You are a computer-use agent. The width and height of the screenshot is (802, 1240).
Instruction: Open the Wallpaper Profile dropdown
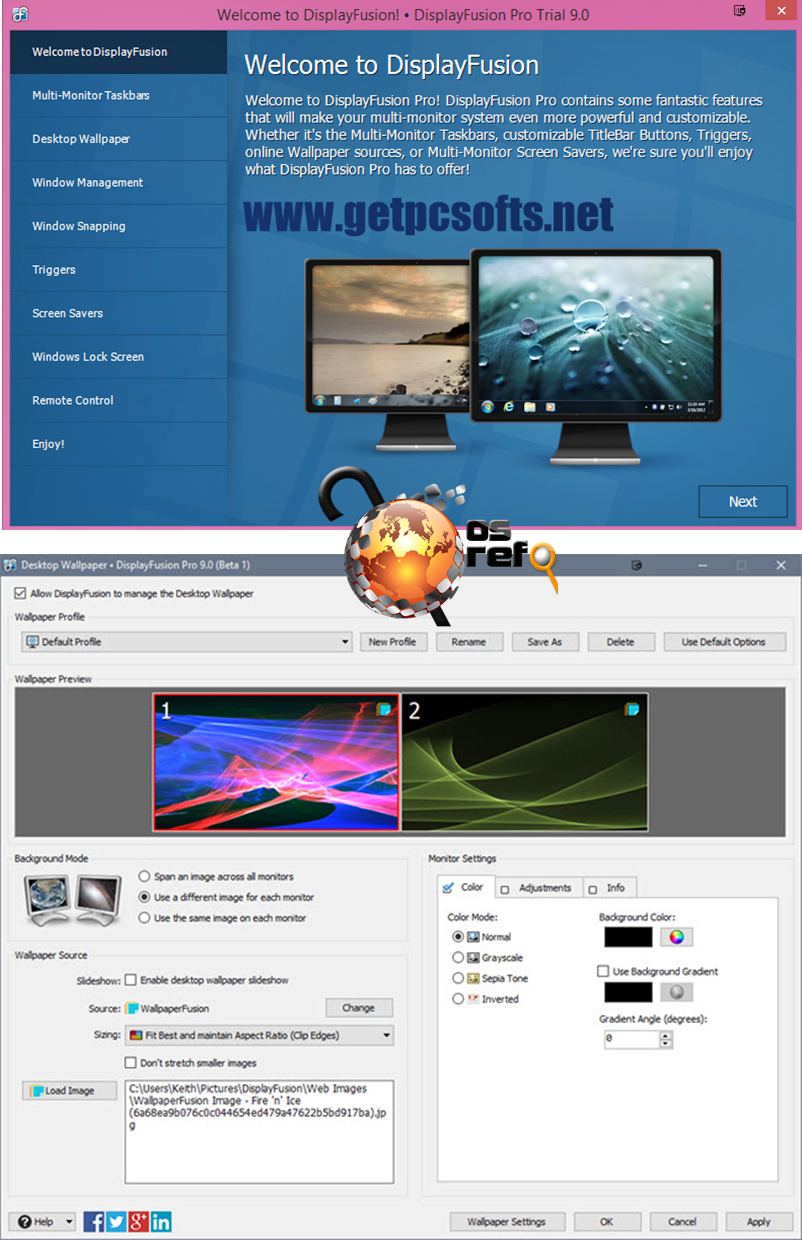pyautogui.click(x=187, y=641)
